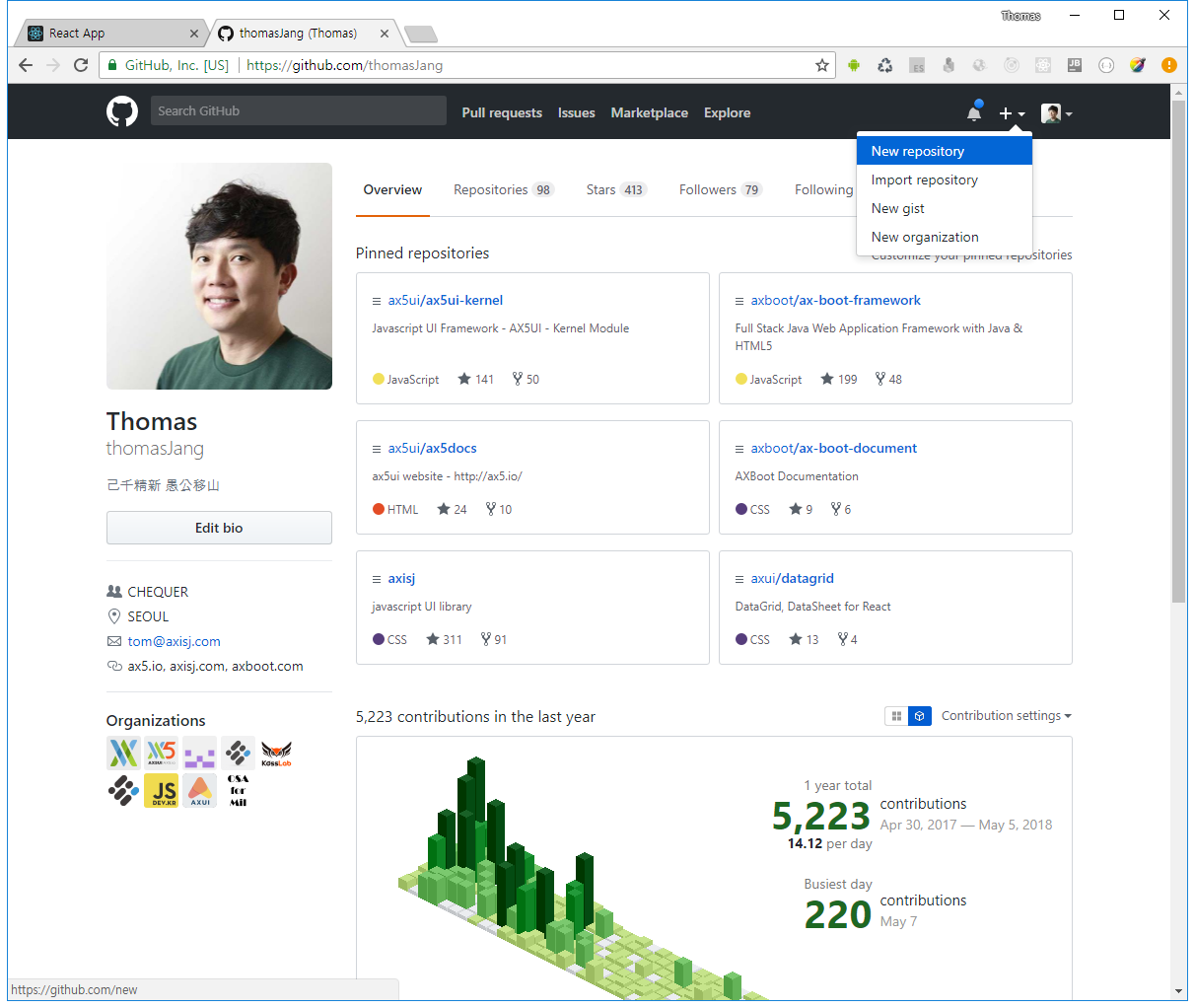The width and height of the screenshot is (1195, 1008).
Task: Reload the page
Action: coord(81,65)
